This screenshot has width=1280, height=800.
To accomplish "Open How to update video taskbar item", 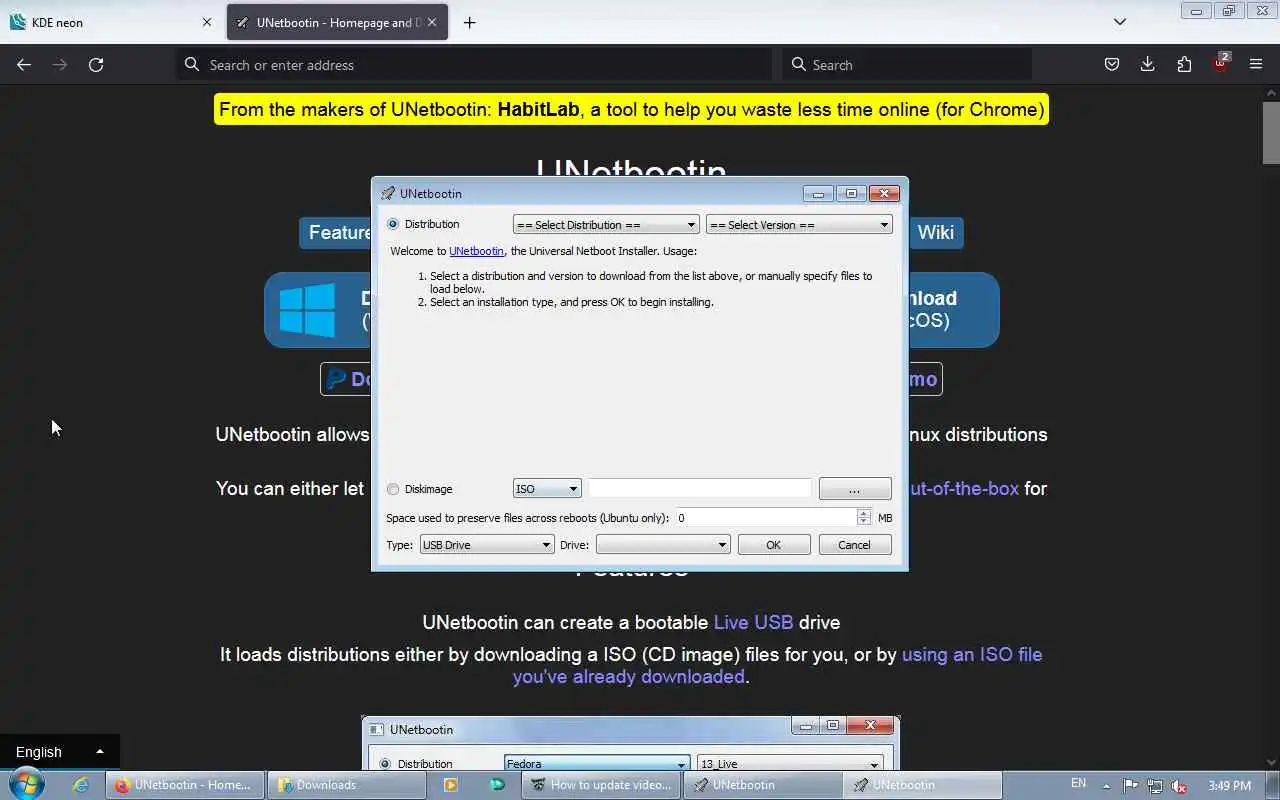I will coord(602,785).
